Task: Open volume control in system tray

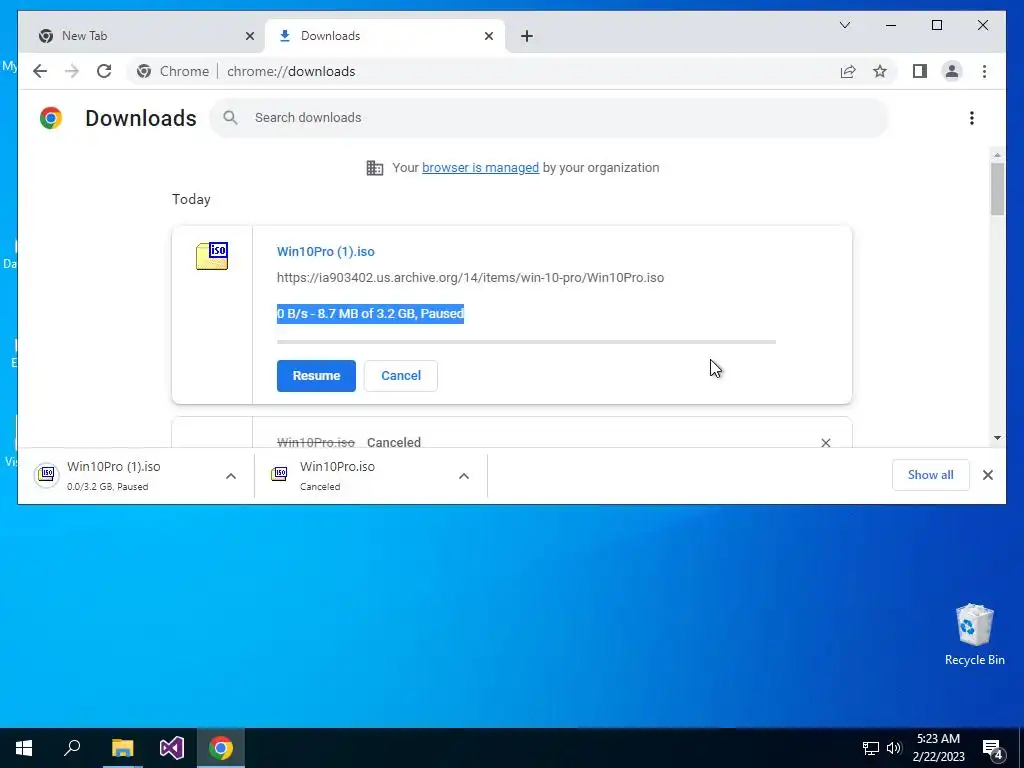Action: [x=893, y=748]
